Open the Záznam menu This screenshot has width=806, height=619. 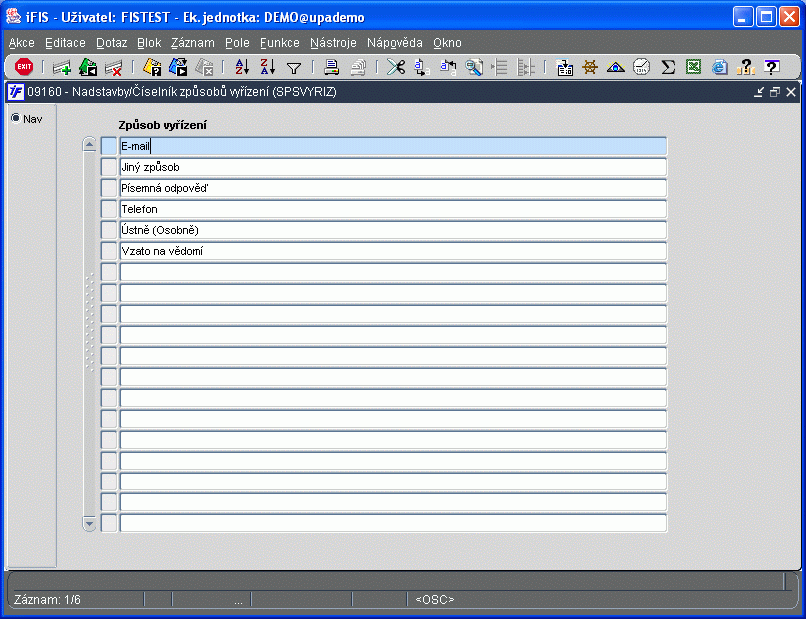coord(193,43)
